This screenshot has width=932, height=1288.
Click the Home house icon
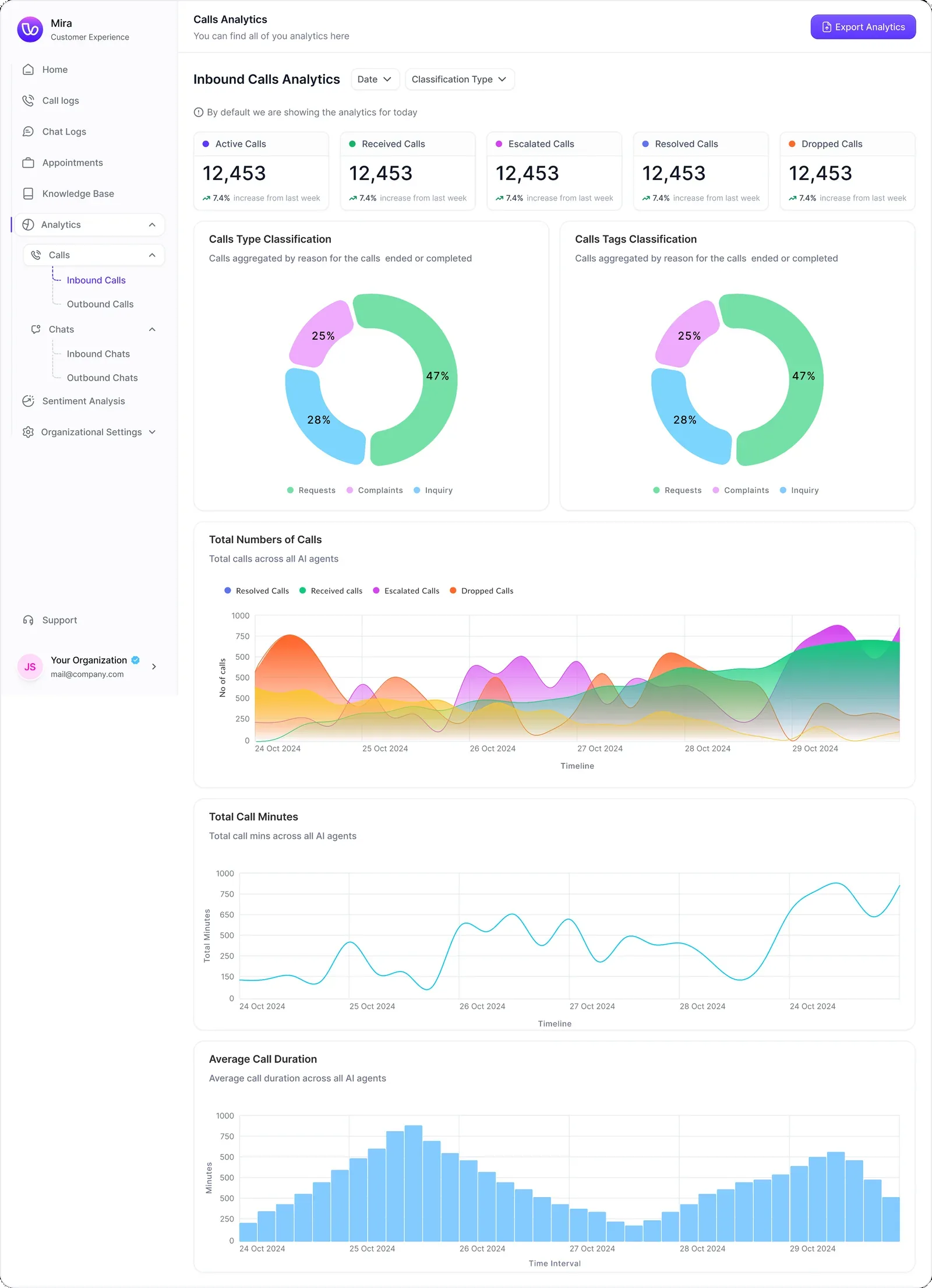coord(28,70)
